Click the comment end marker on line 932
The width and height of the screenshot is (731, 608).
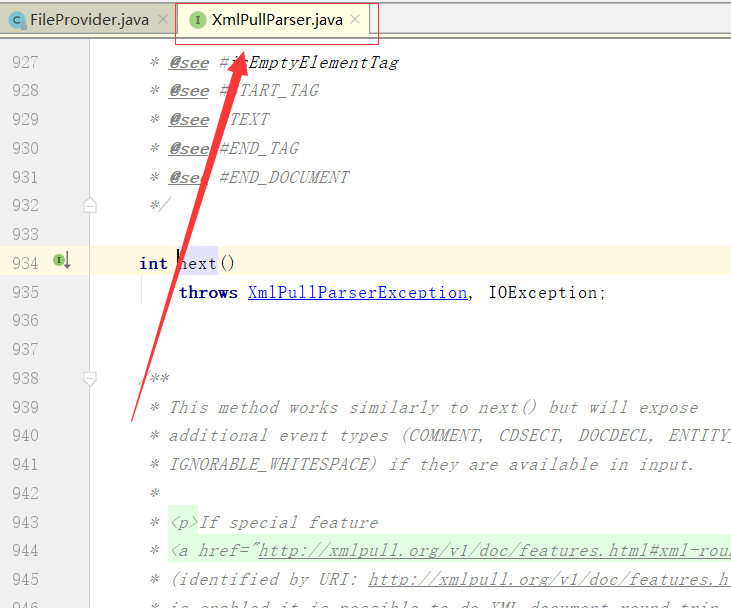[160, 206]
